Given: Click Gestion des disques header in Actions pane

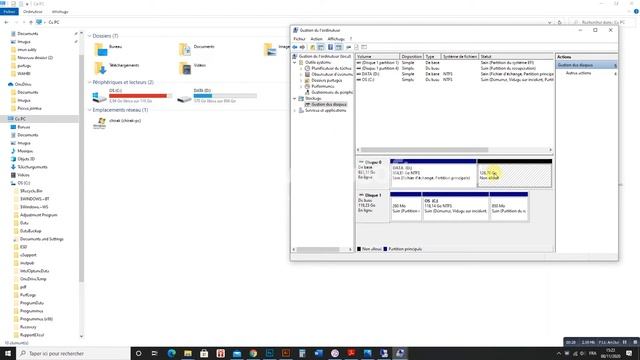Looking at the screenshot, I should click(587, 65).
